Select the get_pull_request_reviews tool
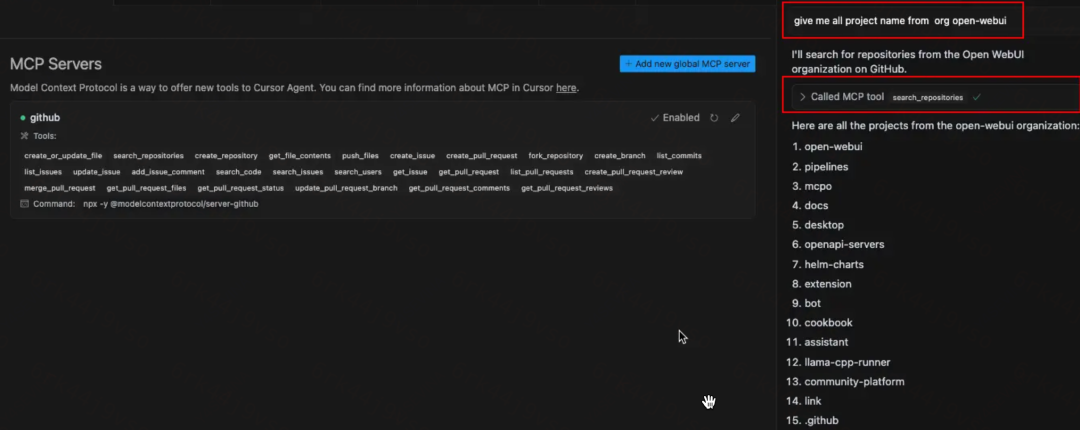Image resolution: width=1080 pixels, height=430 pixels. coord(567,187)
